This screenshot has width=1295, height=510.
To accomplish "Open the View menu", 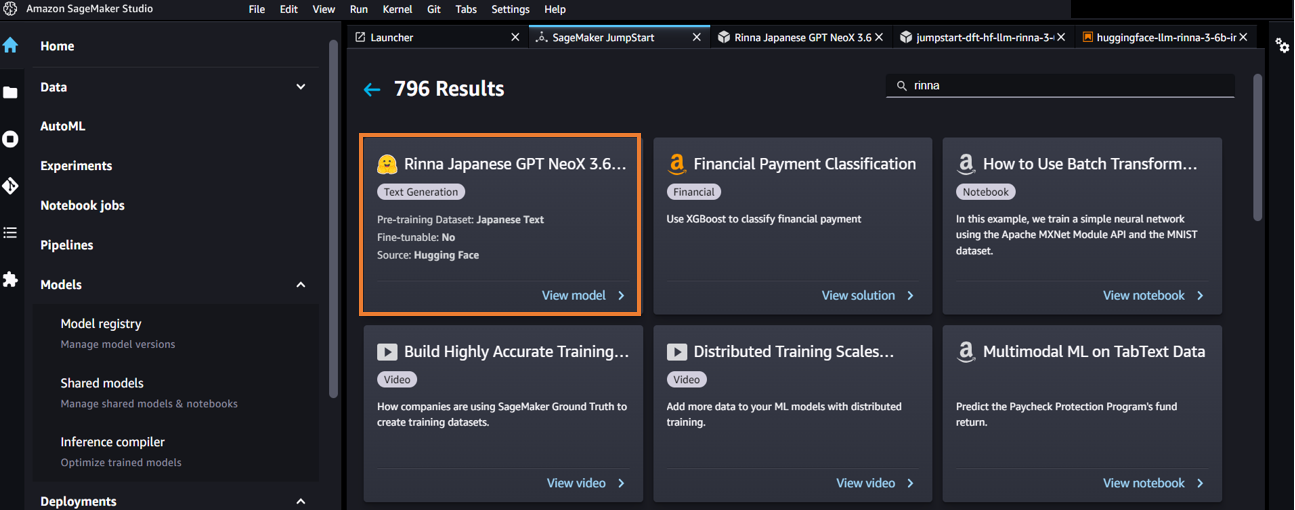I will tap(324, 9).
